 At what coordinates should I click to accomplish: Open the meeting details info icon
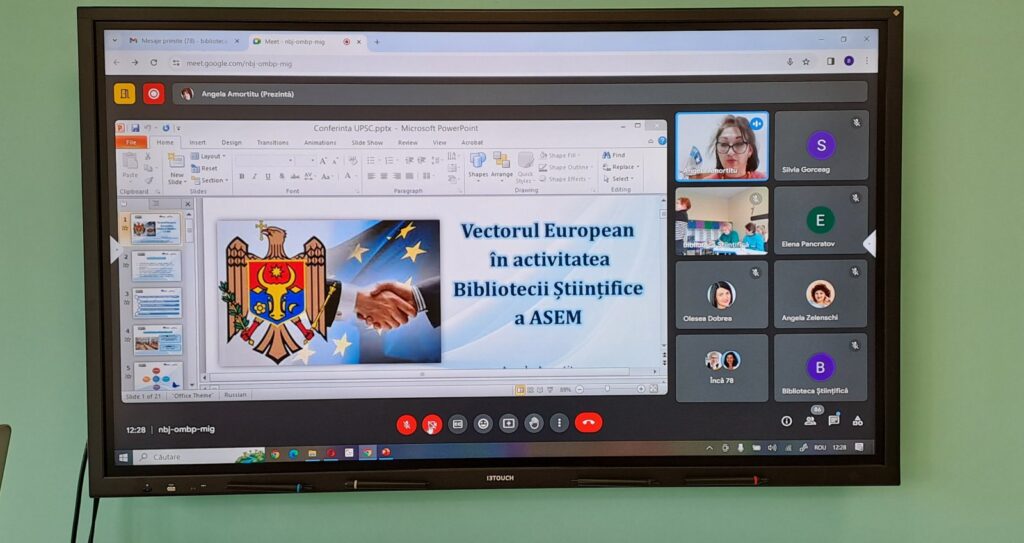click(787, 421)
